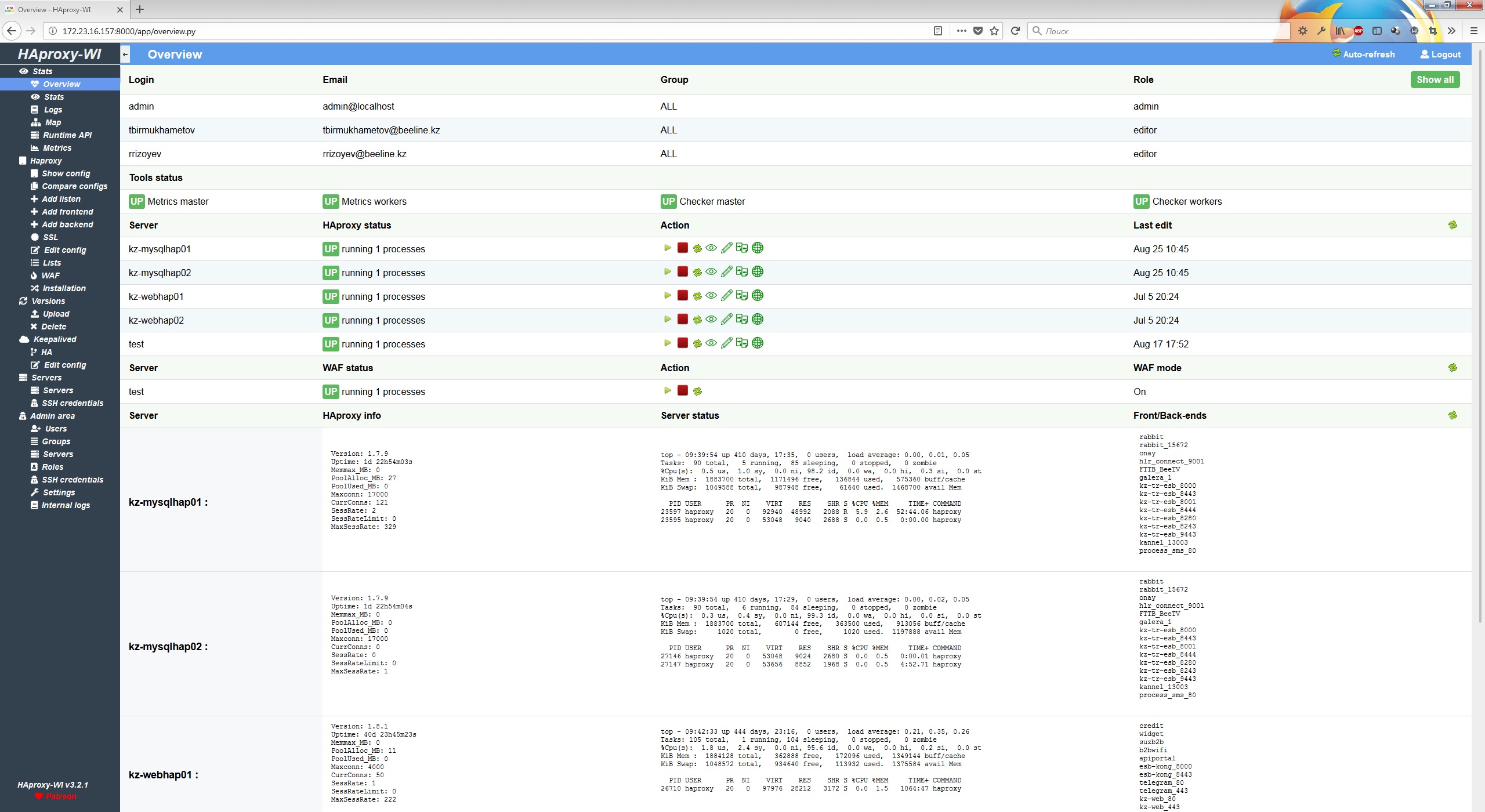This screenshot has width=1485, height=812.
Task: Collapse the Admin area menu group
Action: coord(52,416)
